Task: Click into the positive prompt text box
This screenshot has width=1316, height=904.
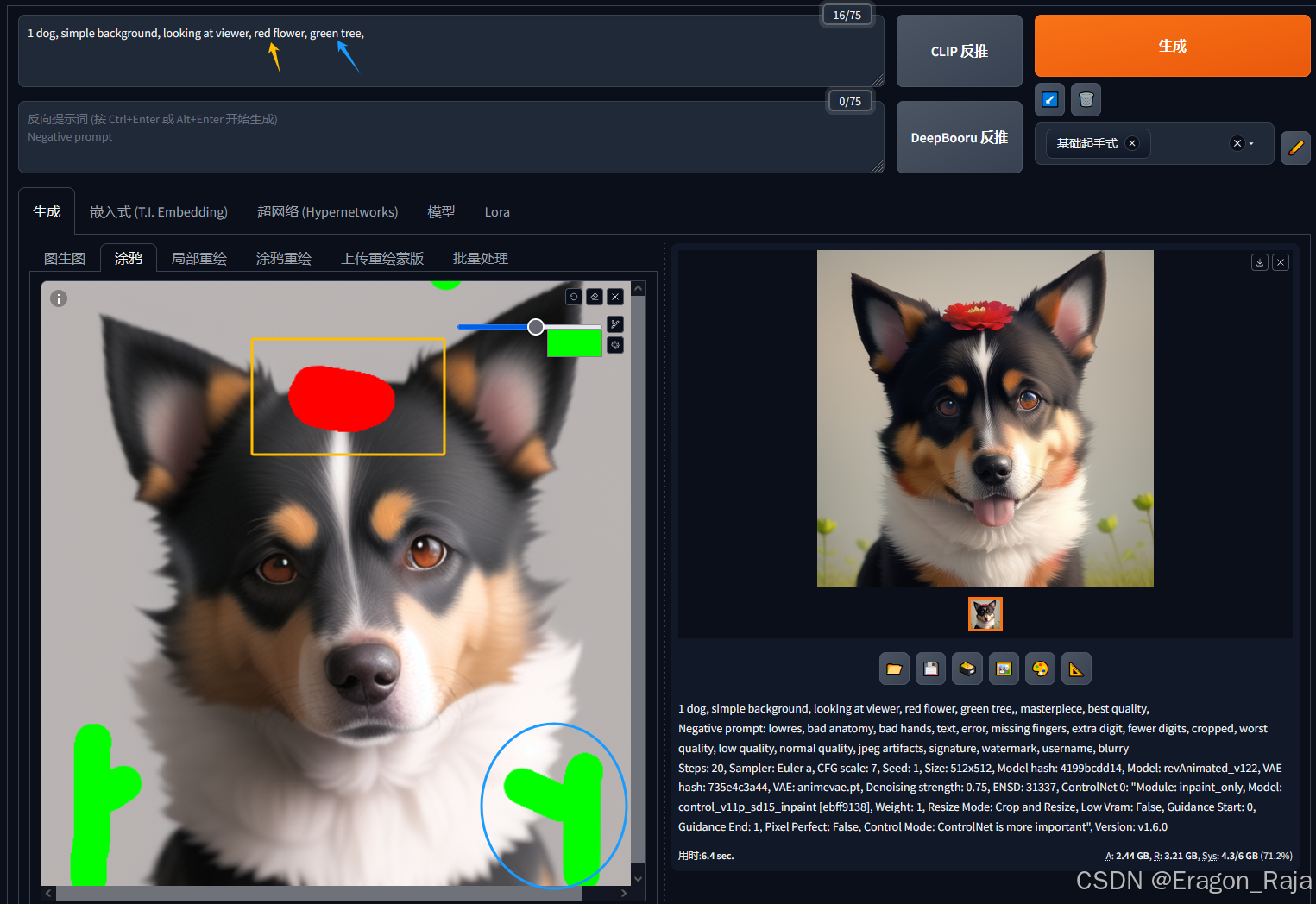Action: click(450, 51)
